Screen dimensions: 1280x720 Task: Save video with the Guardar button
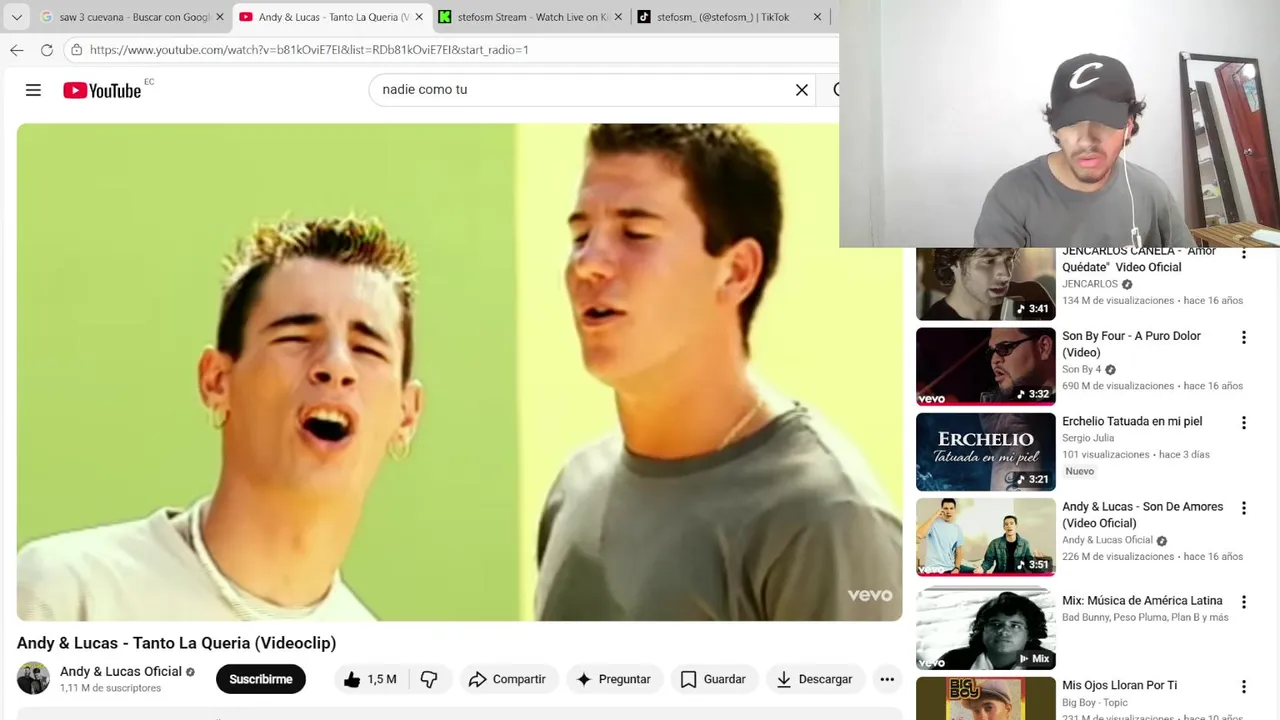pos(712,679)
